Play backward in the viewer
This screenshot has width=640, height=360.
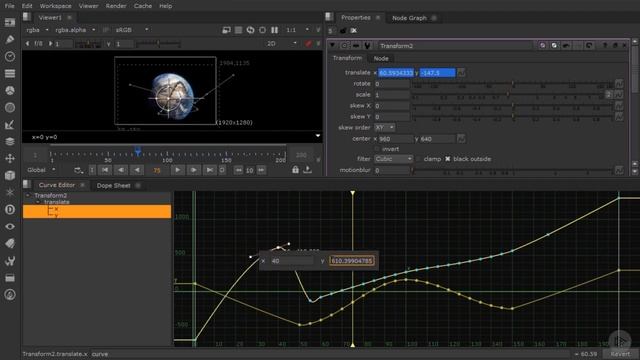coord(137,170)
